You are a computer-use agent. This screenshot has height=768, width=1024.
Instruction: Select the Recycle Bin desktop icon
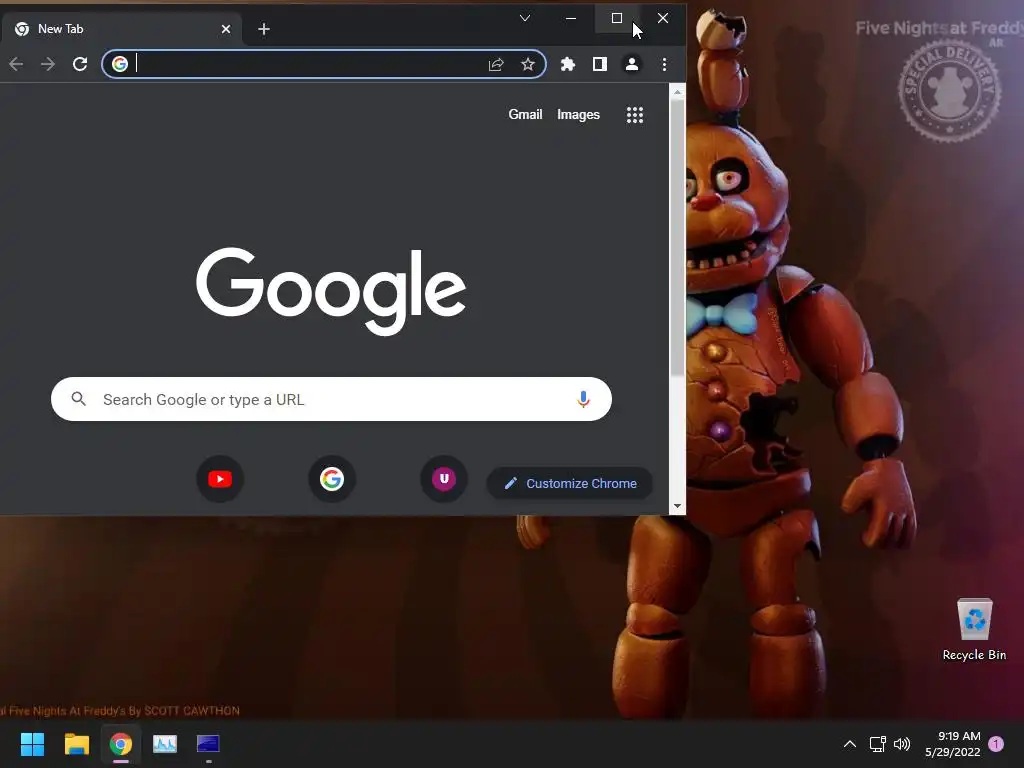[x=974, y=630]
